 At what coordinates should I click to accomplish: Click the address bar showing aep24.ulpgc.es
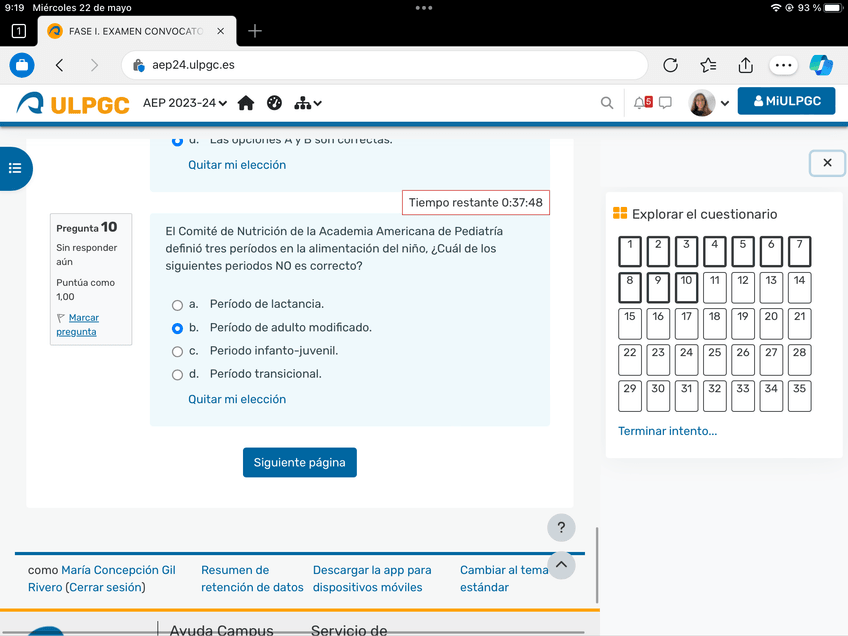[385, 65]
